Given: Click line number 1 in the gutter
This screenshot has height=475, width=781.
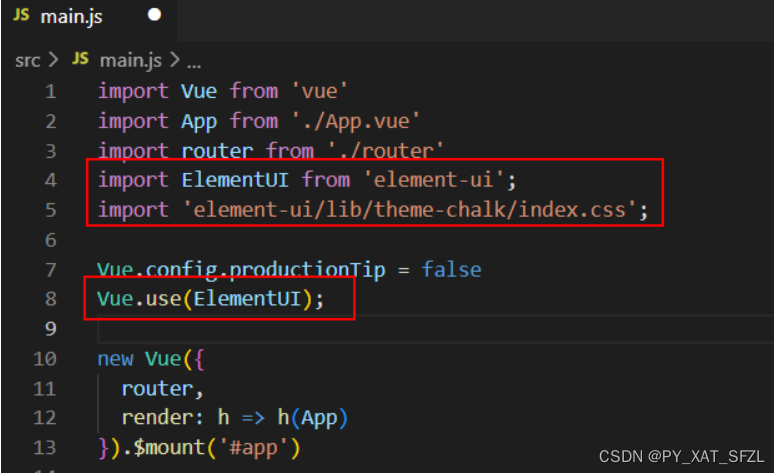Looking at the screenshot, I should click(51, 92).
